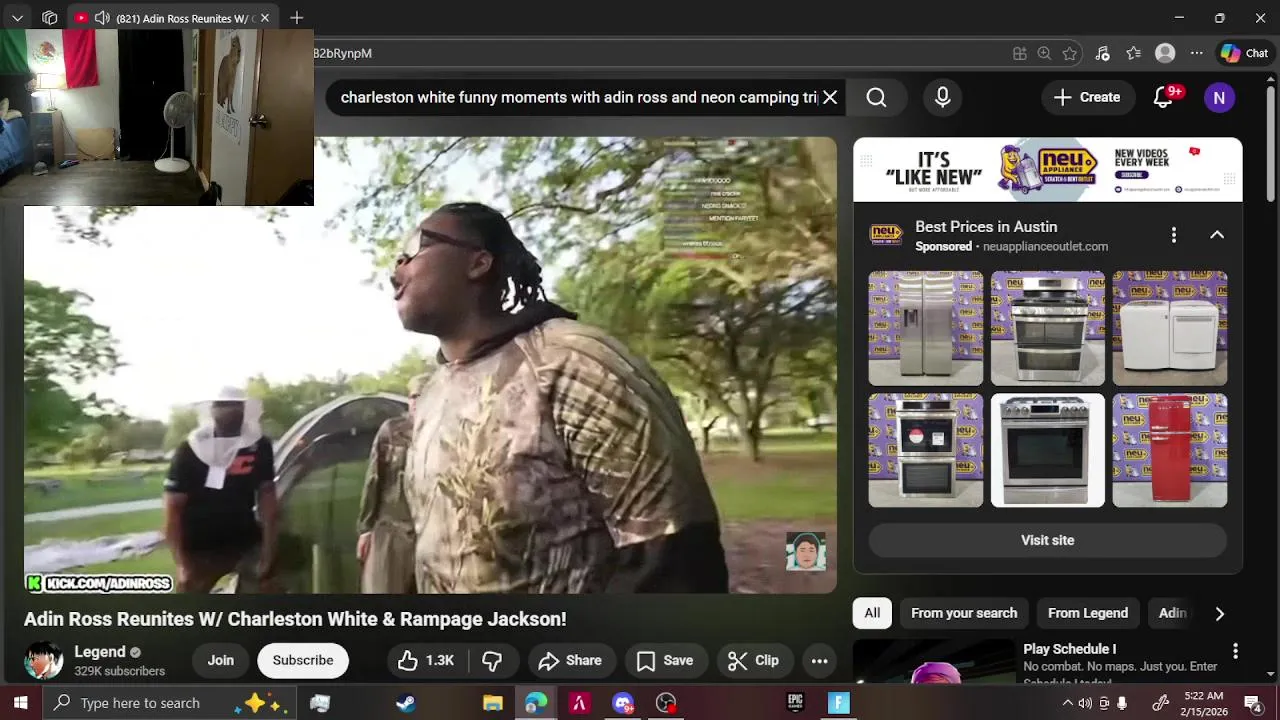The image size is (1280, 720).
Task: Share this video
Action: coord(570,660)
